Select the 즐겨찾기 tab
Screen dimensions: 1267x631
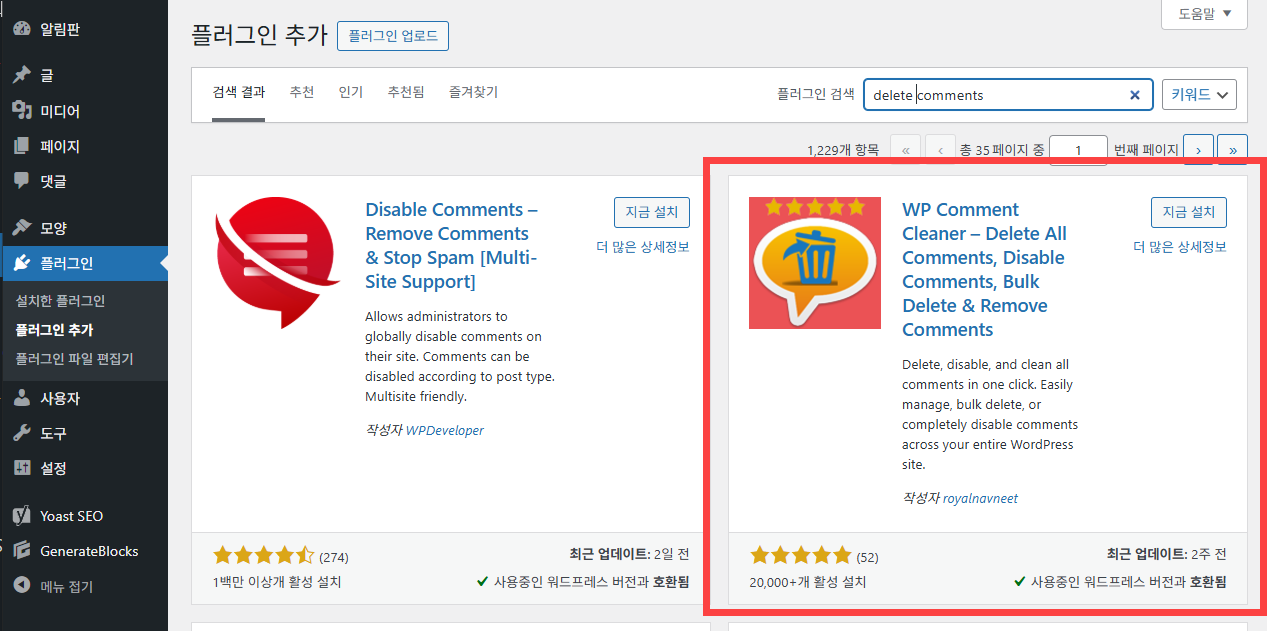[473, 92]
